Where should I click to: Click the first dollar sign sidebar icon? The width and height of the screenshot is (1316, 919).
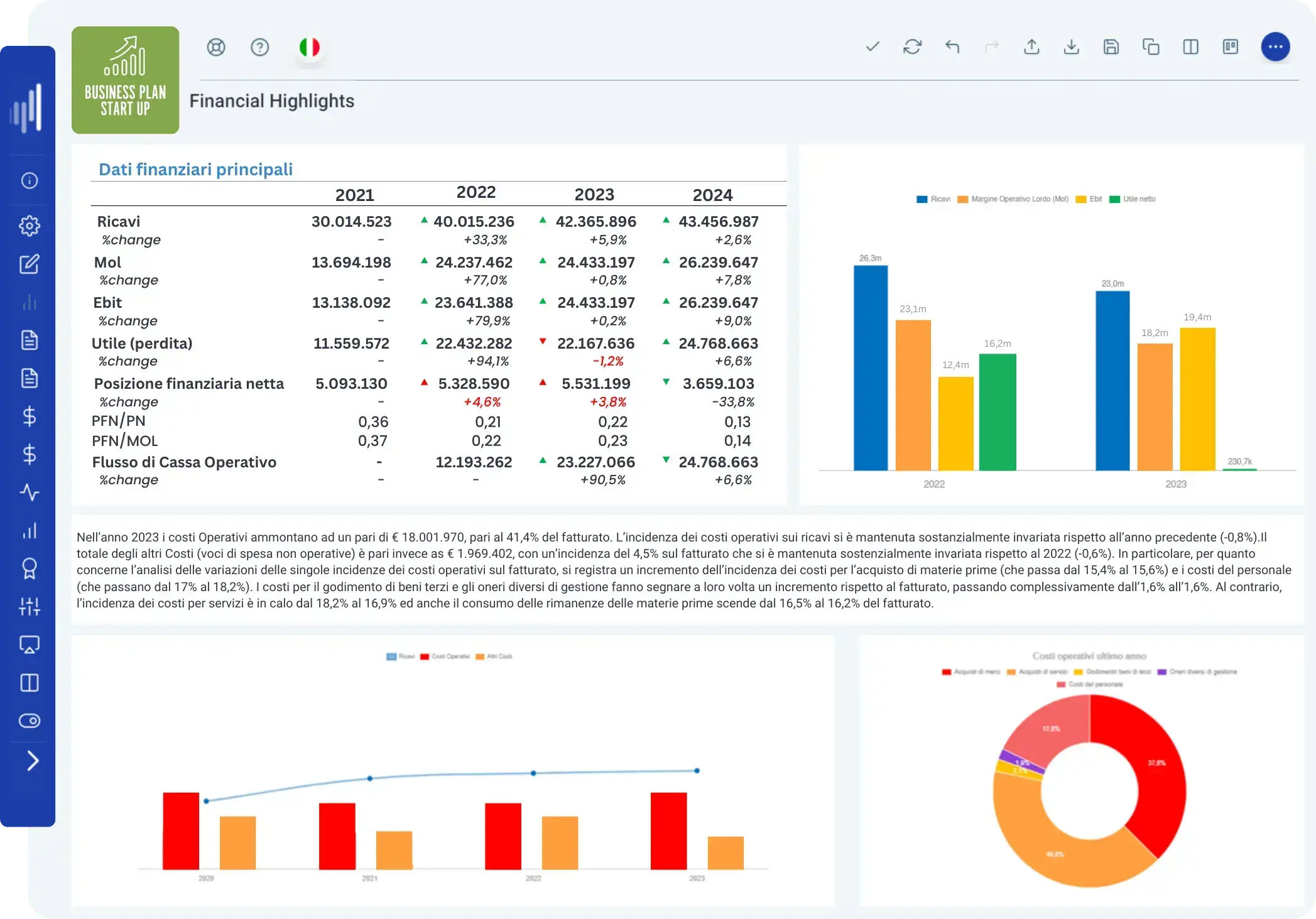(x=30, y=416)
